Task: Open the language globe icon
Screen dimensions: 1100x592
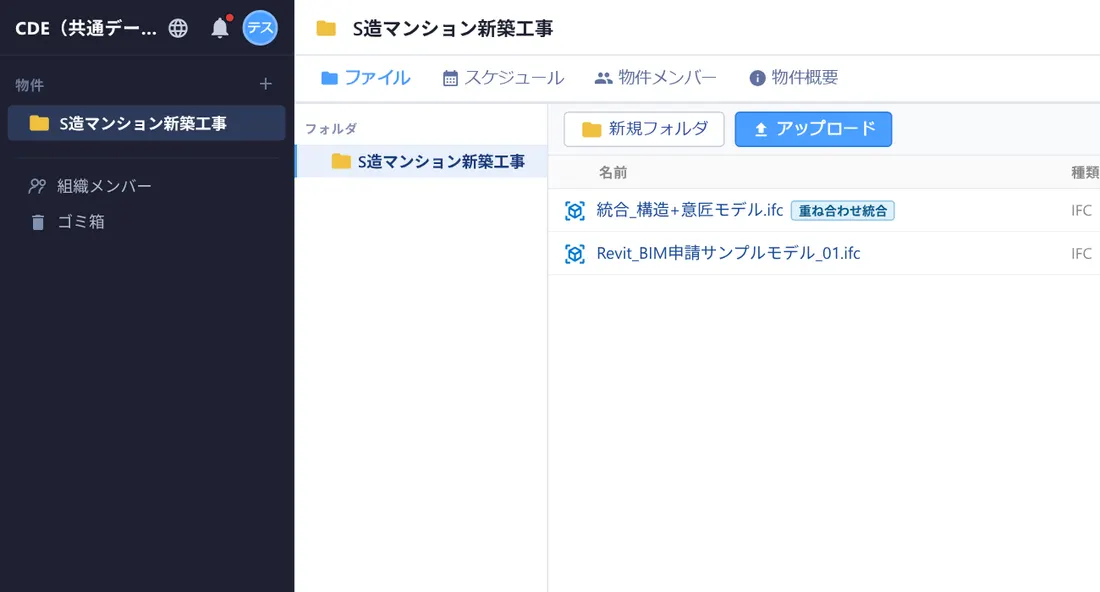Action: click(x=178, y=28)
